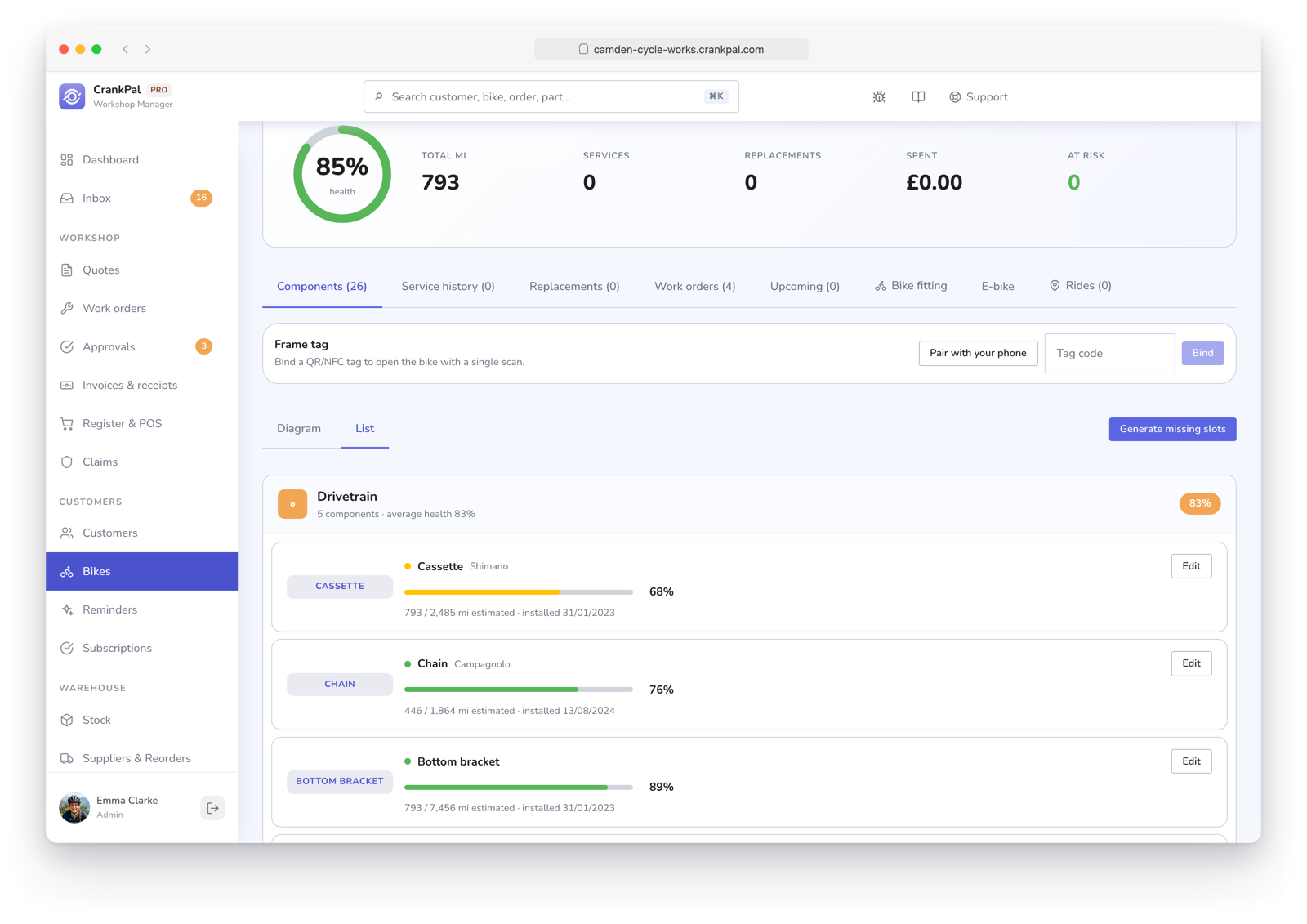The height and width of the screenshot is (924, 1307).
Task: Click Cassette 68% health bar
Action: (x=519, y=591)
